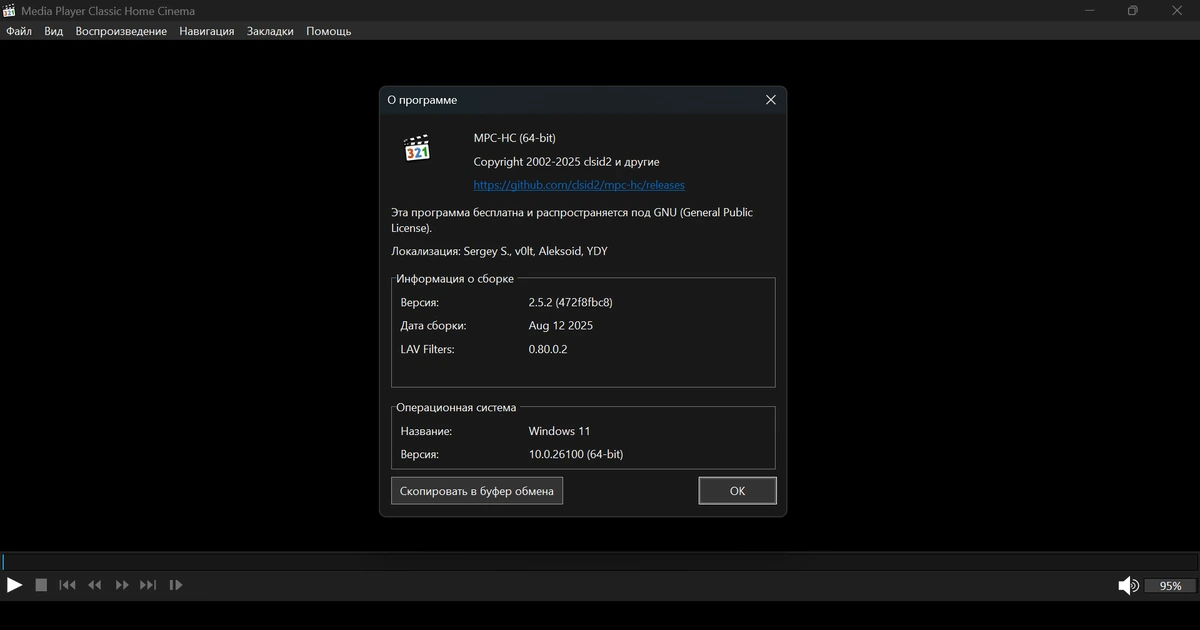
Task: Restore the Media Player Classic window size
Action: click(1132, 11)
